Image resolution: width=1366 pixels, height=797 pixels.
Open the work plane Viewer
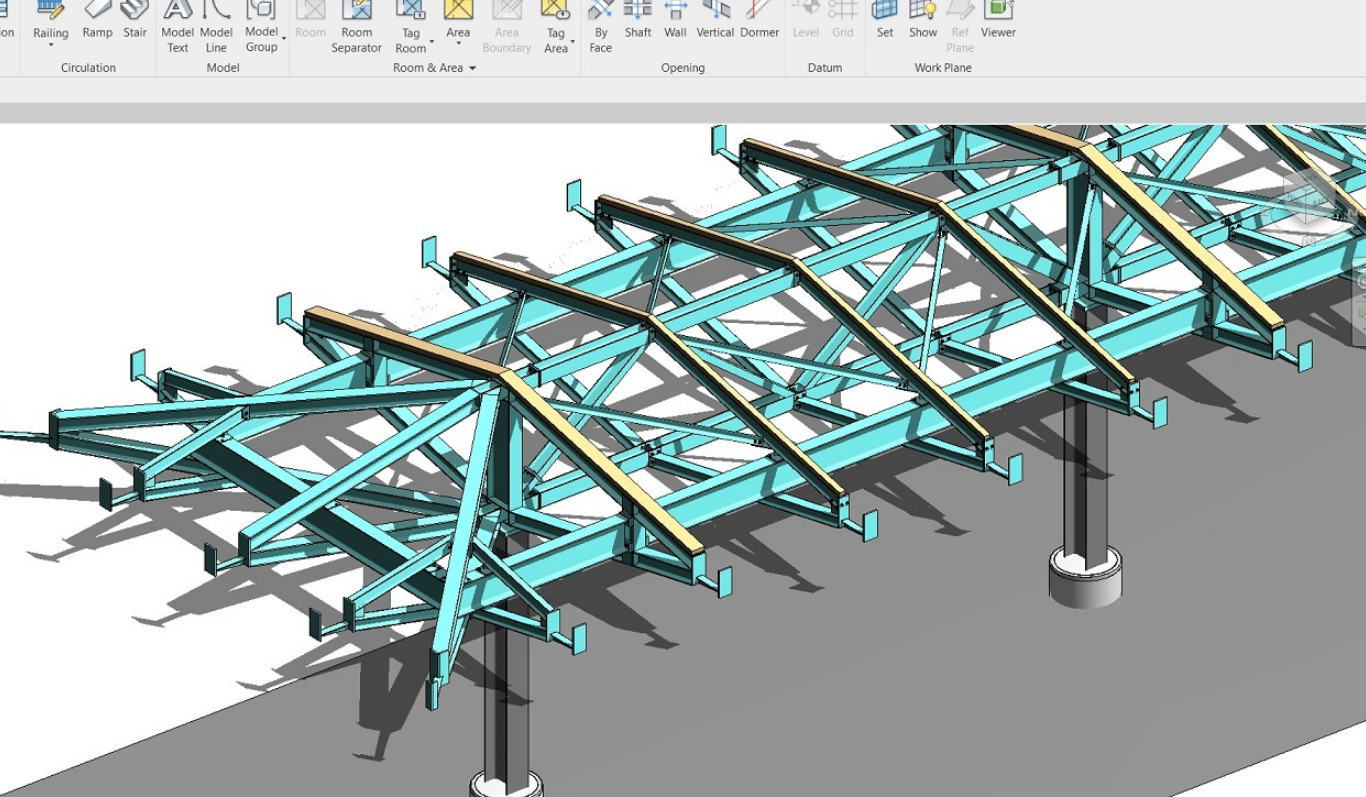pyautogui.click(x=998, y=20)
